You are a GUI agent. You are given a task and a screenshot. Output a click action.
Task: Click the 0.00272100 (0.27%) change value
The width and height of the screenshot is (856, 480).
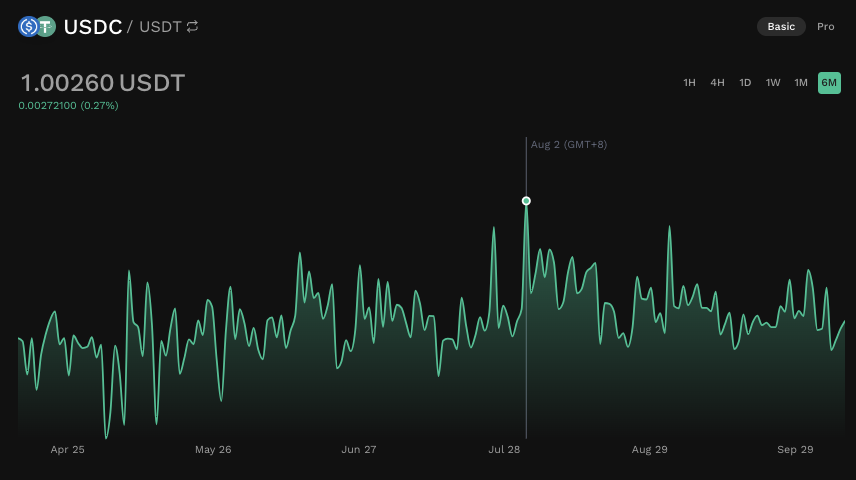click(68, 105)
